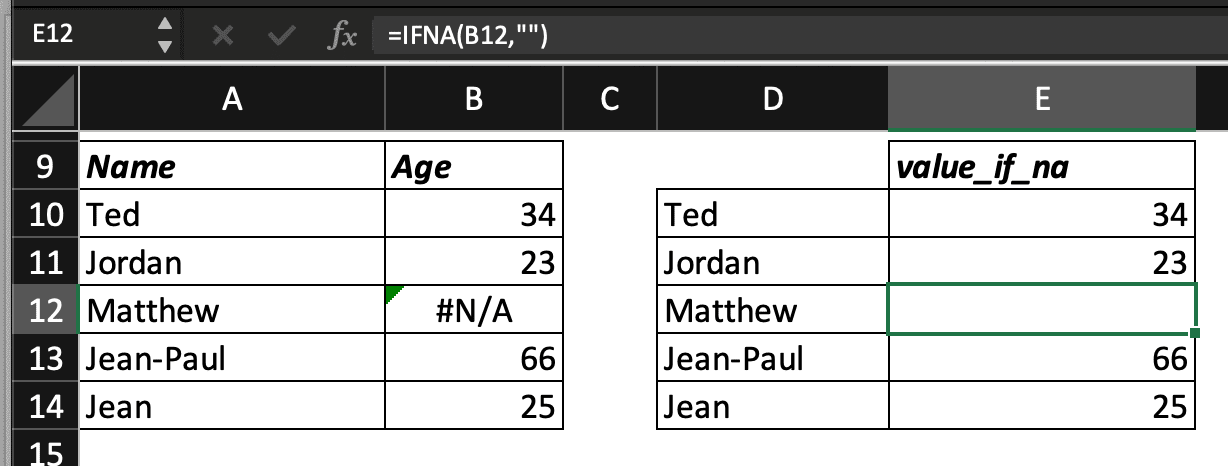Select the highlighted column E header
The image size is (1228, 466).
coord(1041,100)
